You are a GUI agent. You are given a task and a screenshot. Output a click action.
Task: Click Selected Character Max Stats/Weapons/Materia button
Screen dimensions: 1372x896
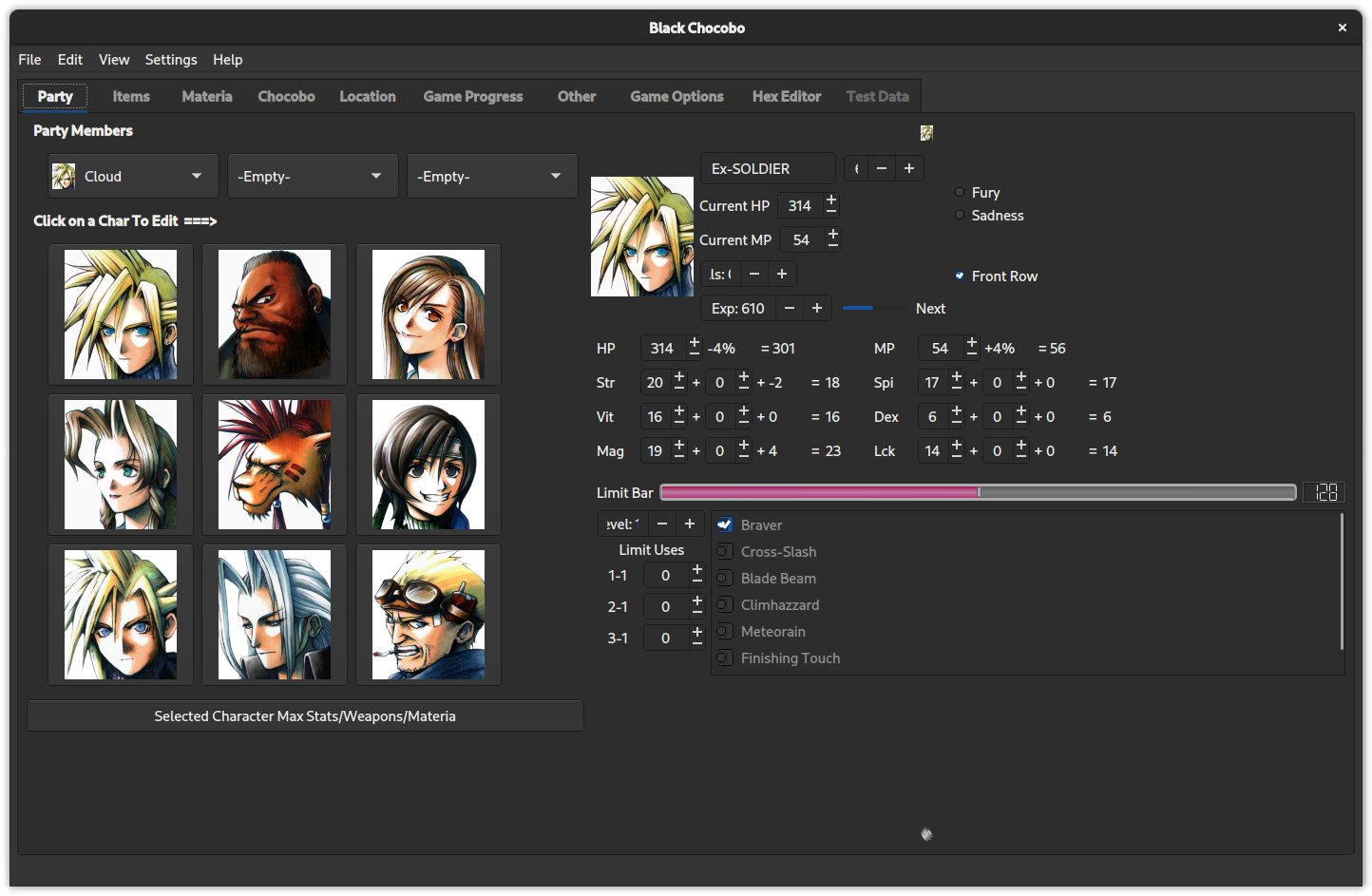pos(305,716)
